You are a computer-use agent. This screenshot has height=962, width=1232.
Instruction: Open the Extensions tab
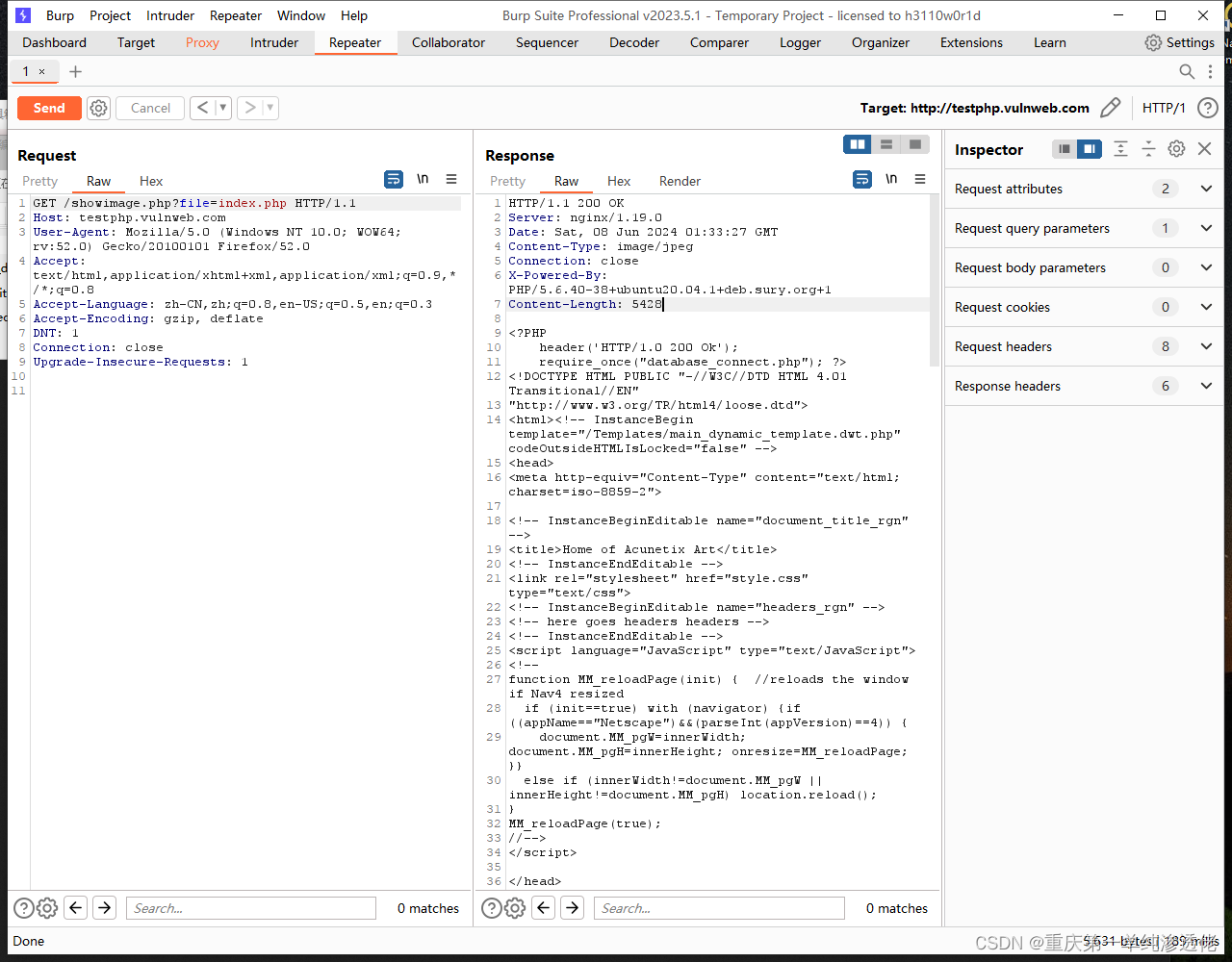tap(971, 42)
